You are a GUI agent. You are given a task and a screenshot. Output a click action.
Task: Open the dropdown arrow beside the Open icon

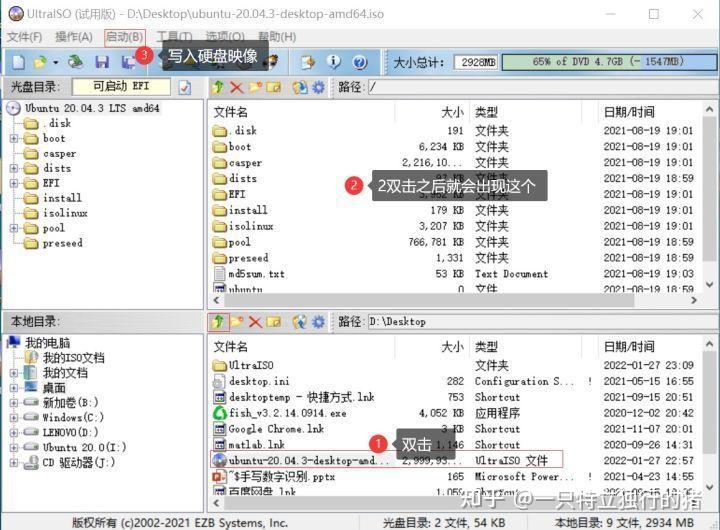pyautogui.click(x=56, y=62)
